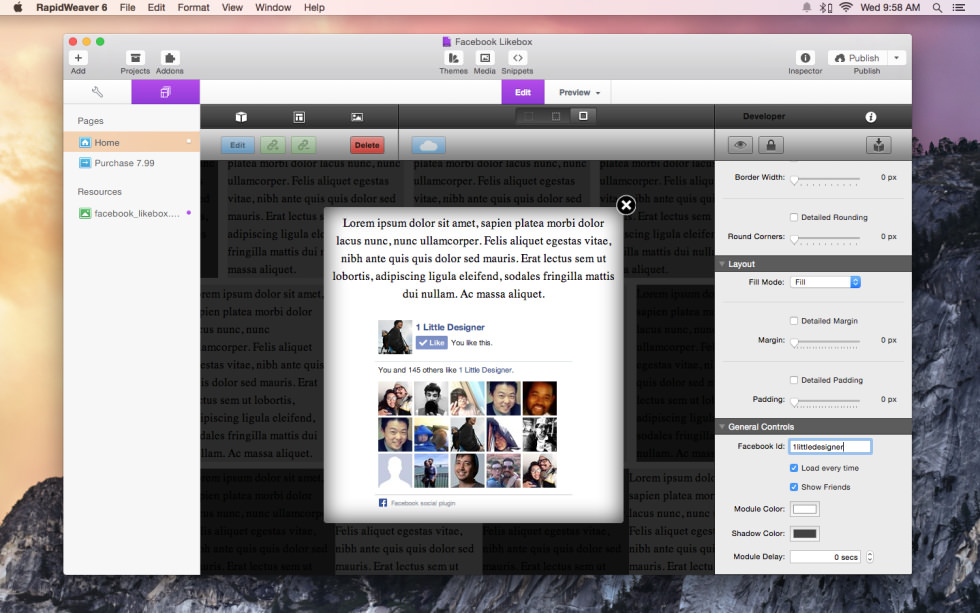Select the Purchase 7.99 page
Screen dimensions: 980x613
[131, 163]
